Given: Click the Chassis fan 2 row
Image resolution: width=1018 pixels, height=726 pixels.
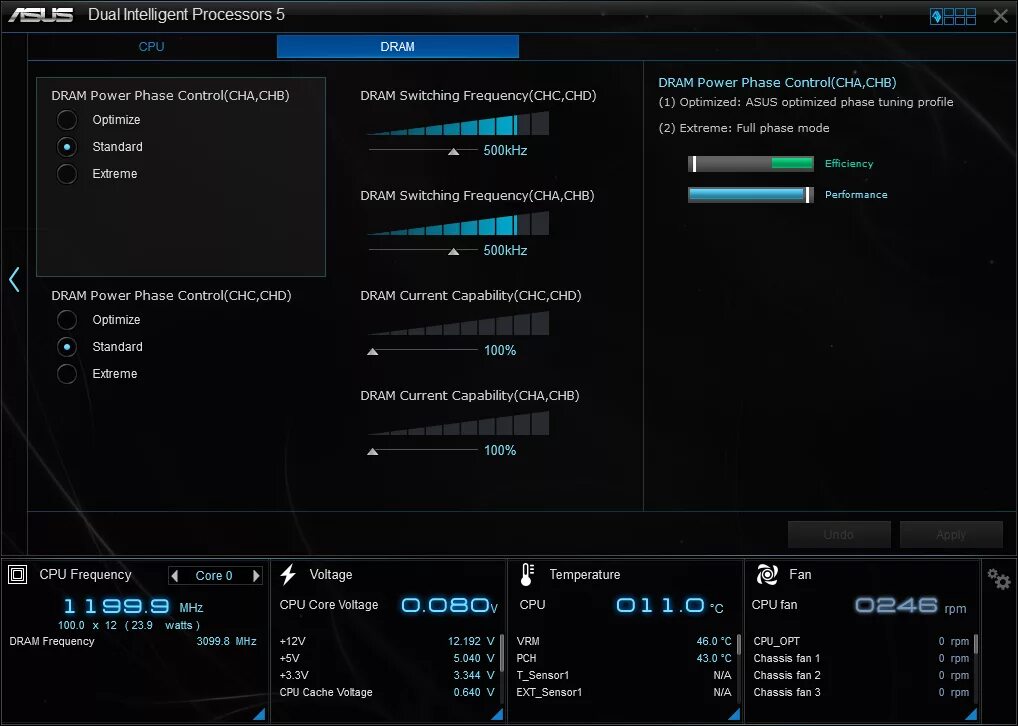Looking at the screenshot, I should coord(861,675).
